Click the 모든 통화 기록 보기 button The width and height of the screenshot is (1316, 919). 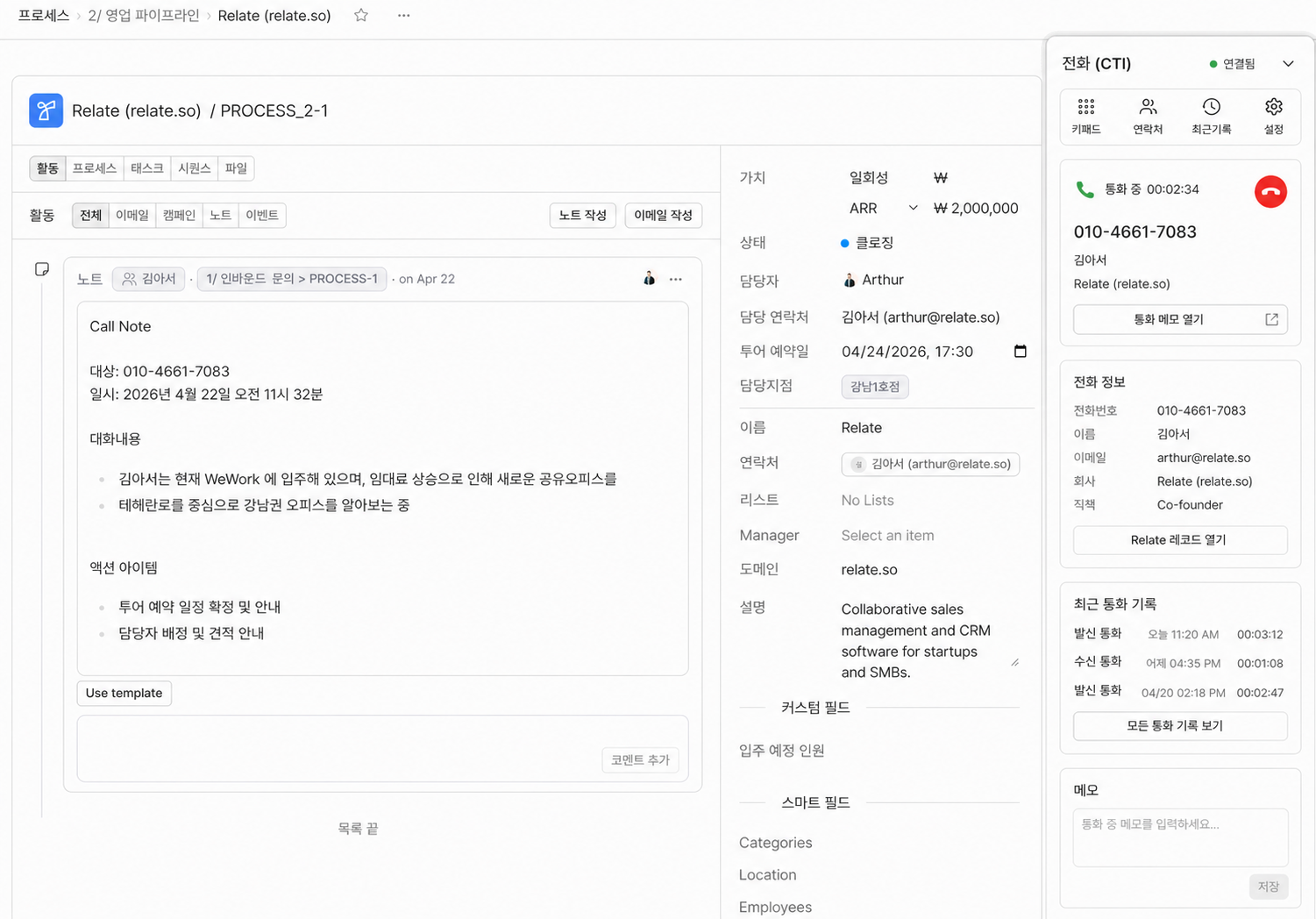(1180, 726)
